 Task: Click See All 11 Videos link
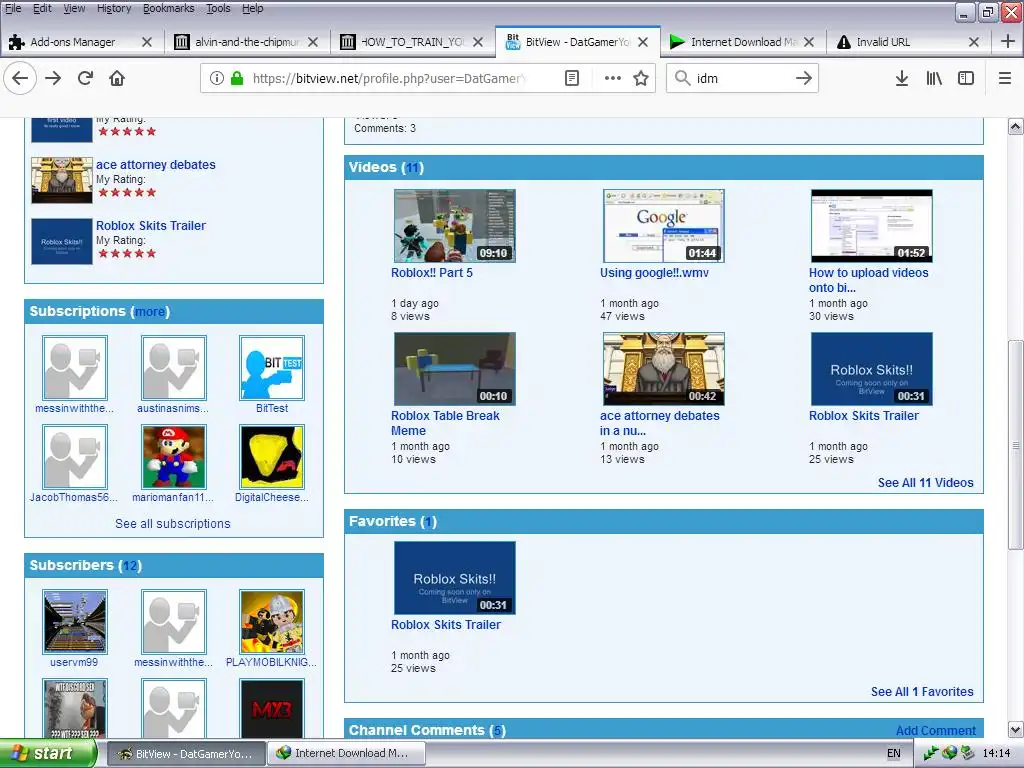coord(925,483)
